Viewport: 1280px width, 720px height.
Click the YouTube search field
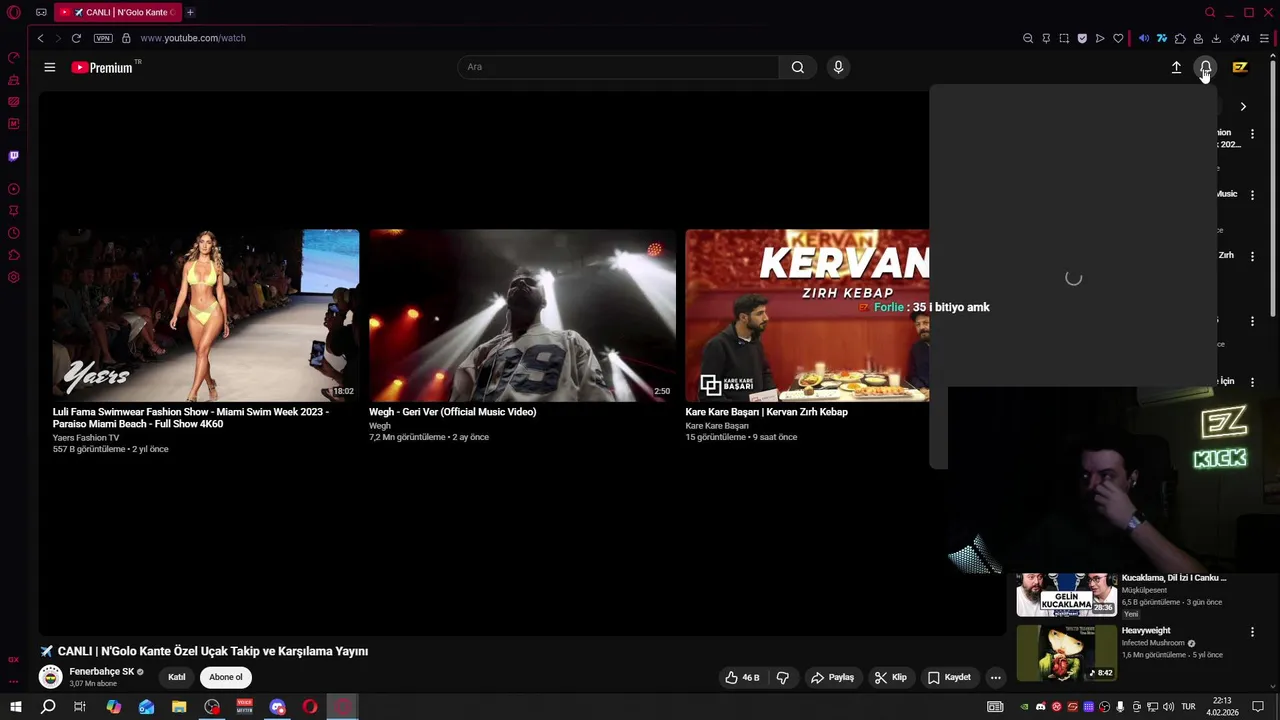[618, 67]
